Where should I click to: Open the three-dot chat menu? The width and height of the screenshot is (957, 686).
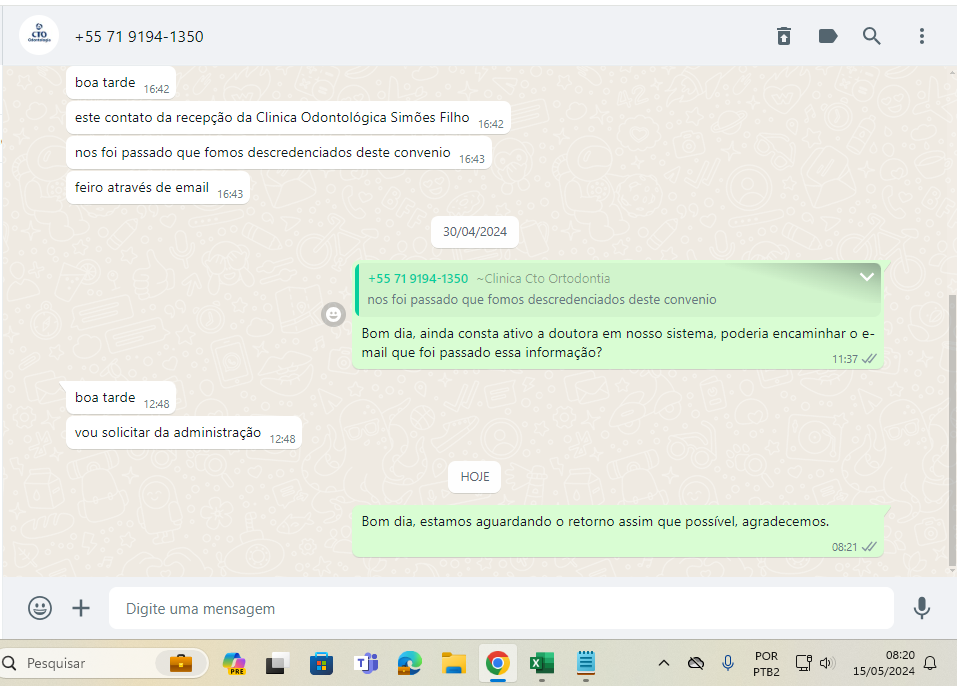point(922,36)
